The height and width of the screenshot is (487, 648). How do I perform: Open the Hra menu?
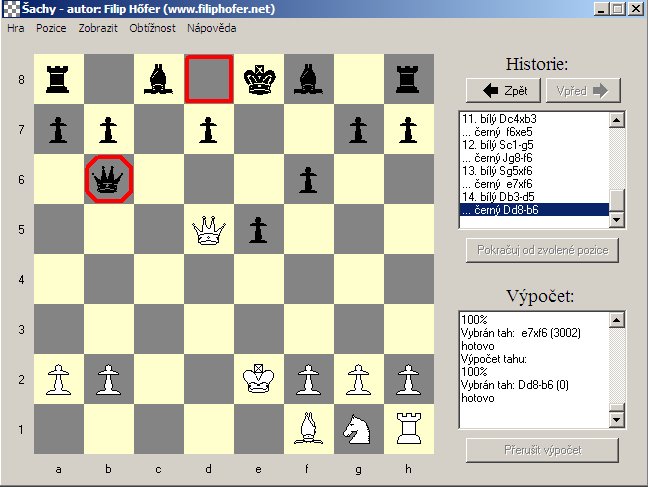click(16, 28)
